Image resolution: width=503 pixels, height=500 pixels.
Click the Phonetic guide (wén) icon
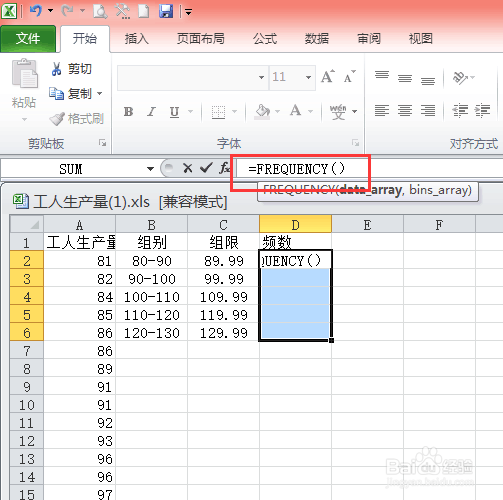[x=338, y=111]
